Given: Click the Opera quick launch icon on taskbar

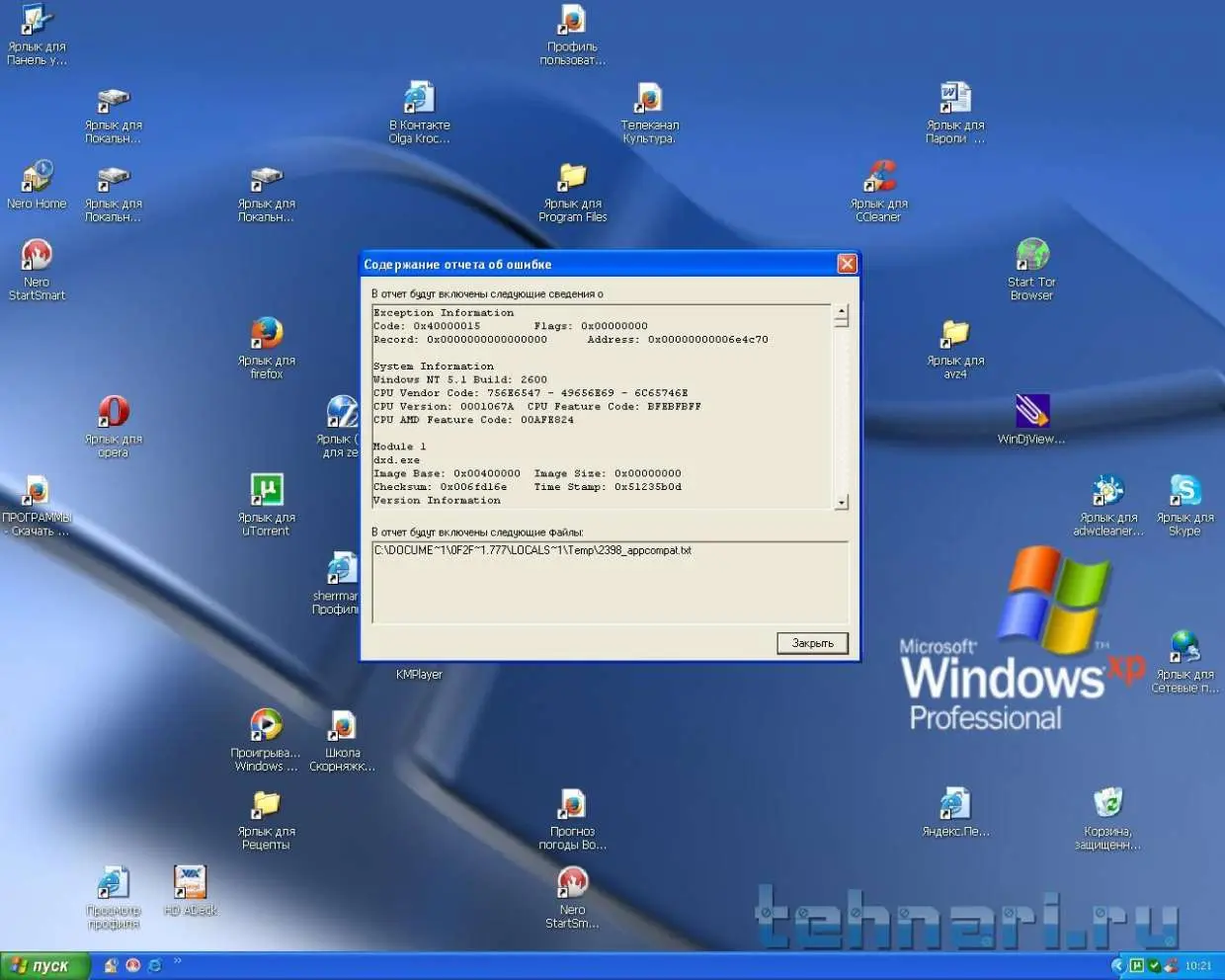Looking at the screenshot, I should coord(133,966).
